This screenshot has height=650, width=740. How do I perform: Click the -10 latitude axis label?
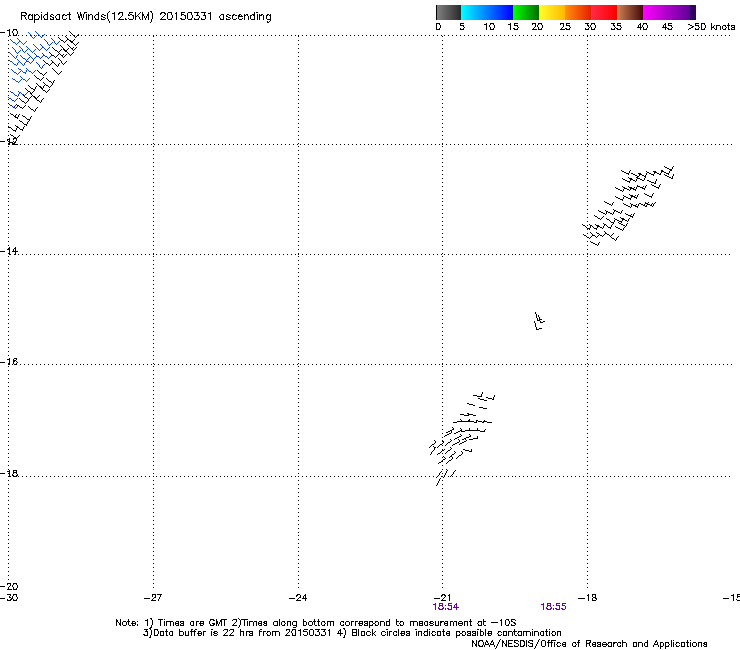[x=9, y=33]
